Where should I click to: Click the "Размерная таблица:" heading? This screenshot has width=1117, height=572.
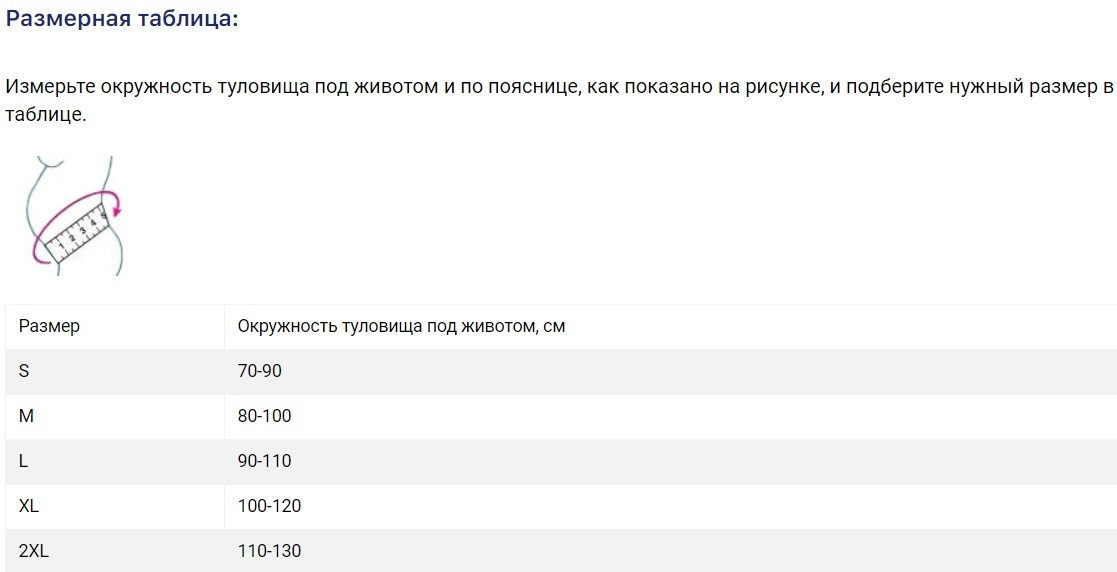pos(122,20)
